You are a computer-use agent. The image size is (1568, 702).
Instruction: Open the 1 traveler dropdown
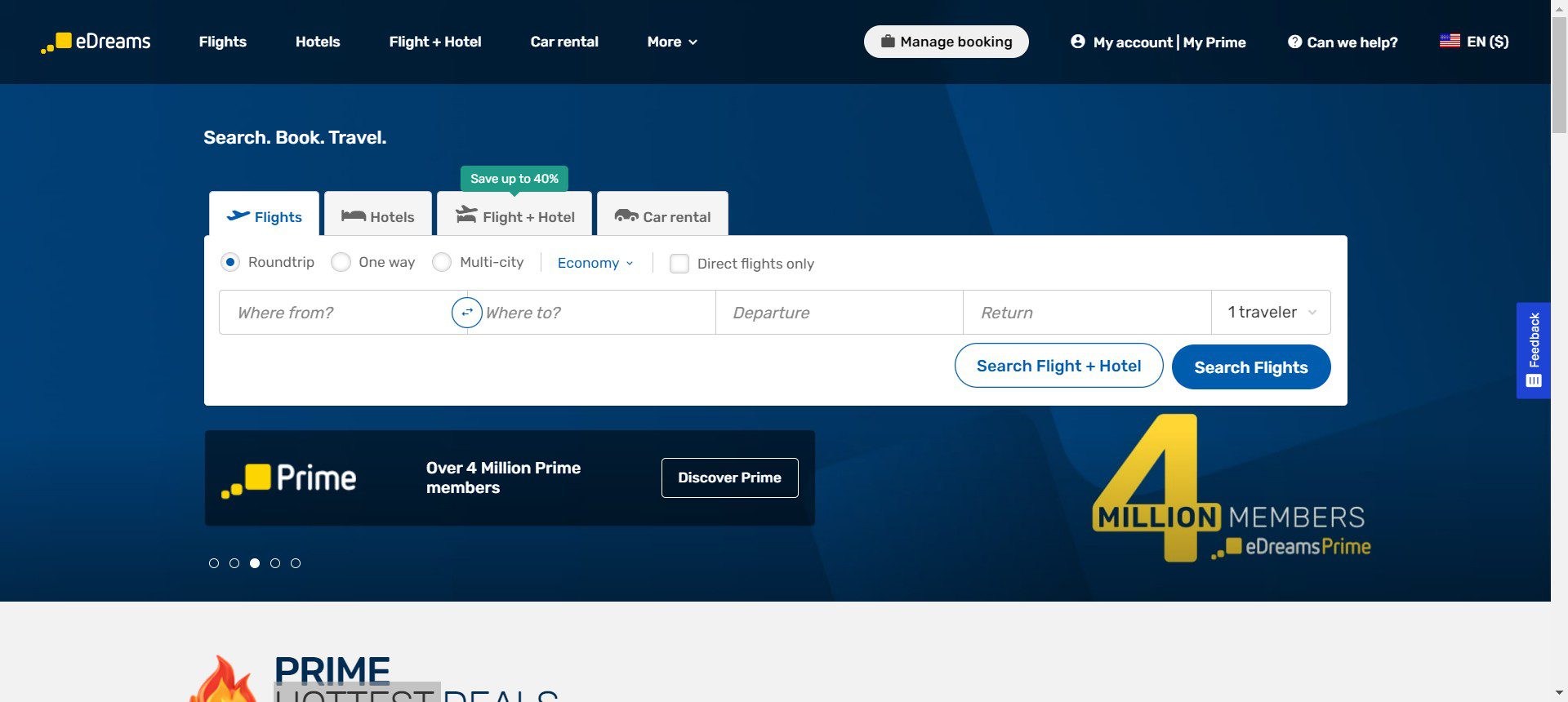click(1271, 313)
